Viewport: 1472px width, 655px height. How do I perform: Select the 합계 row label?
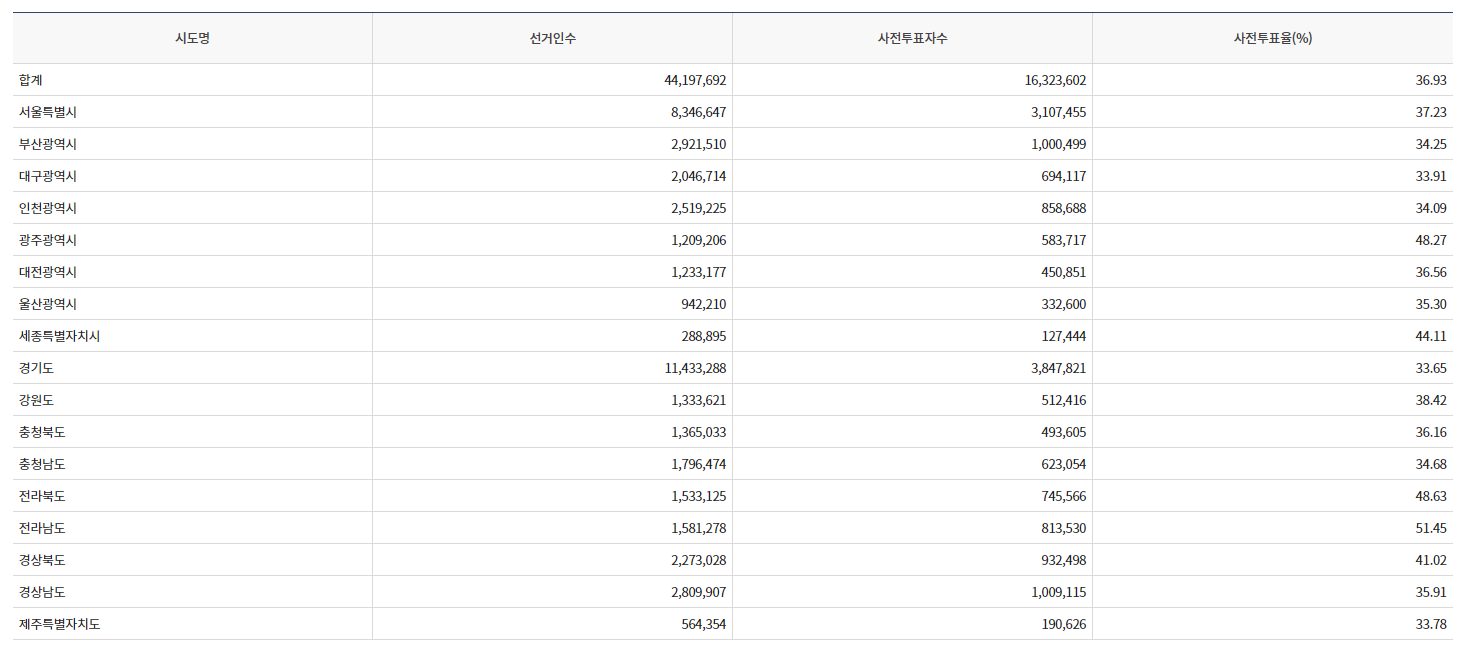30,80
